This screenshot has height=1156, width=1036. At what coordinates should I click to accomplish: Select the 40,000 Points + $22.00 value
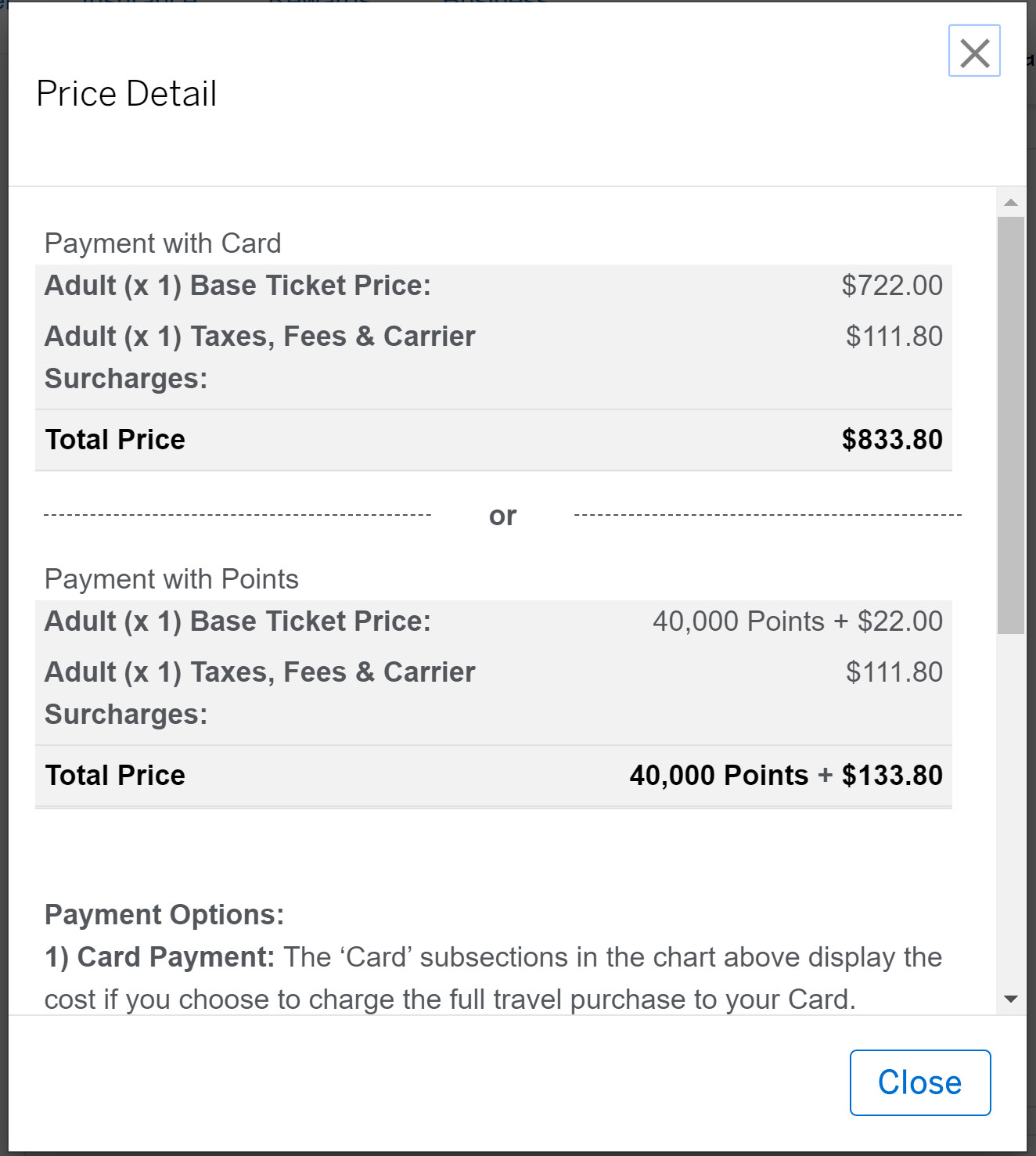[797, 621]
